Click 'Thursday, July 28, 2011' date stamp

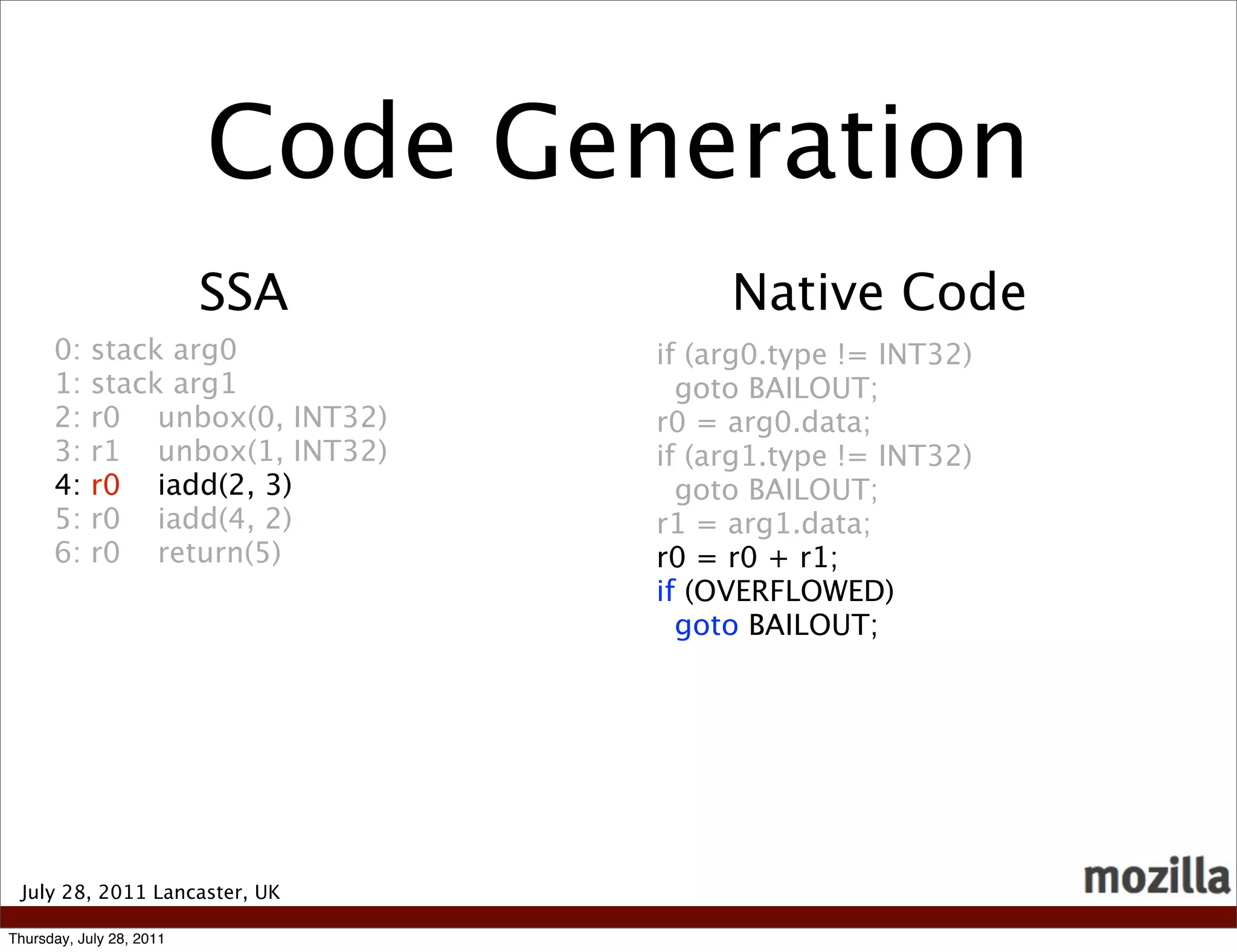[x=86, y=939]
